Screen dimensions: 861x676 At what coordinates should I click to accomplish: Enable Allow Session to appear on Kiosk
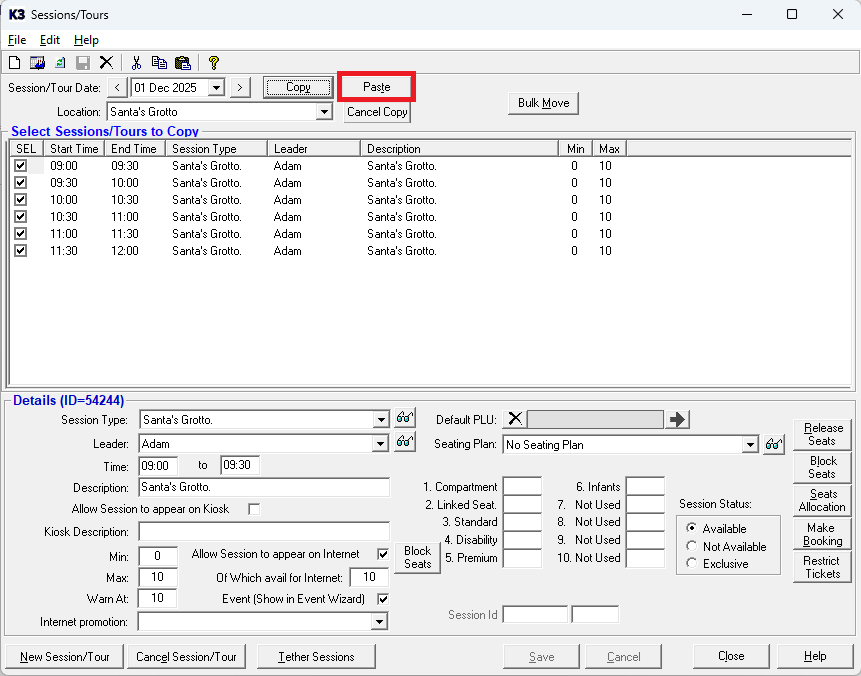pyautogui.click(x=254, y=509)
